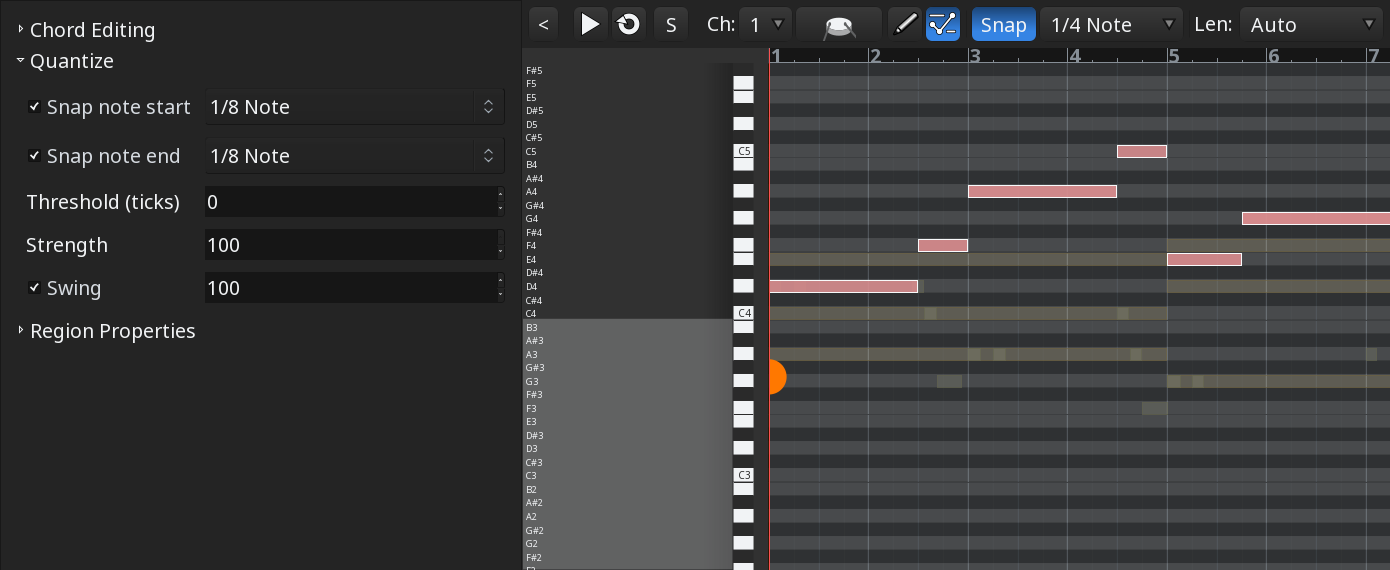Viewport: 1390px width, 570px height.
Task: Click the C3 piano key
Action: (x=743, y=475)
